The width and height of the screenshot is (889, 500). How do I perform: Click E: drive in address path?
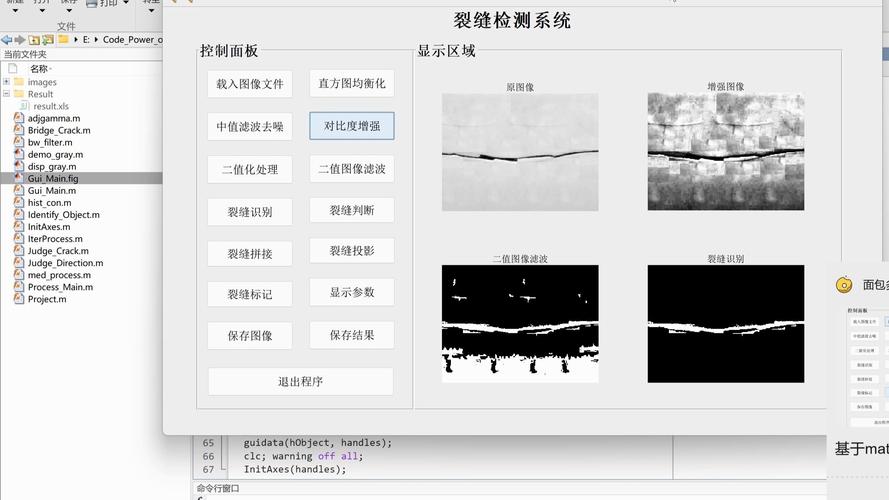[86, 40]
